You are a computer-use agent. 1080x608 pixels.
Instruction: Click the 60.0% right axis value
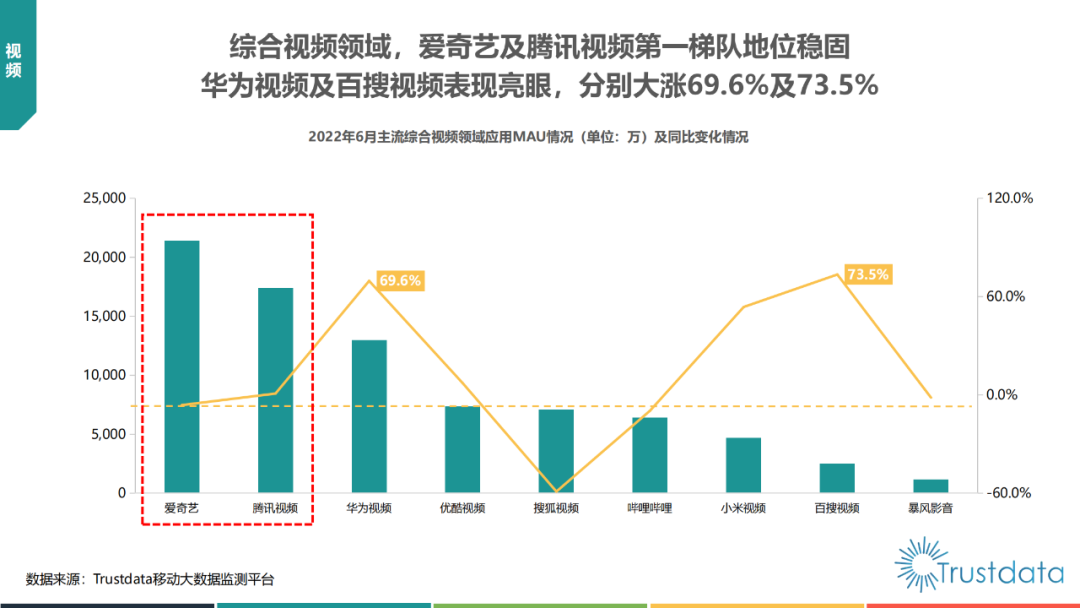[x=1006, y=297]
